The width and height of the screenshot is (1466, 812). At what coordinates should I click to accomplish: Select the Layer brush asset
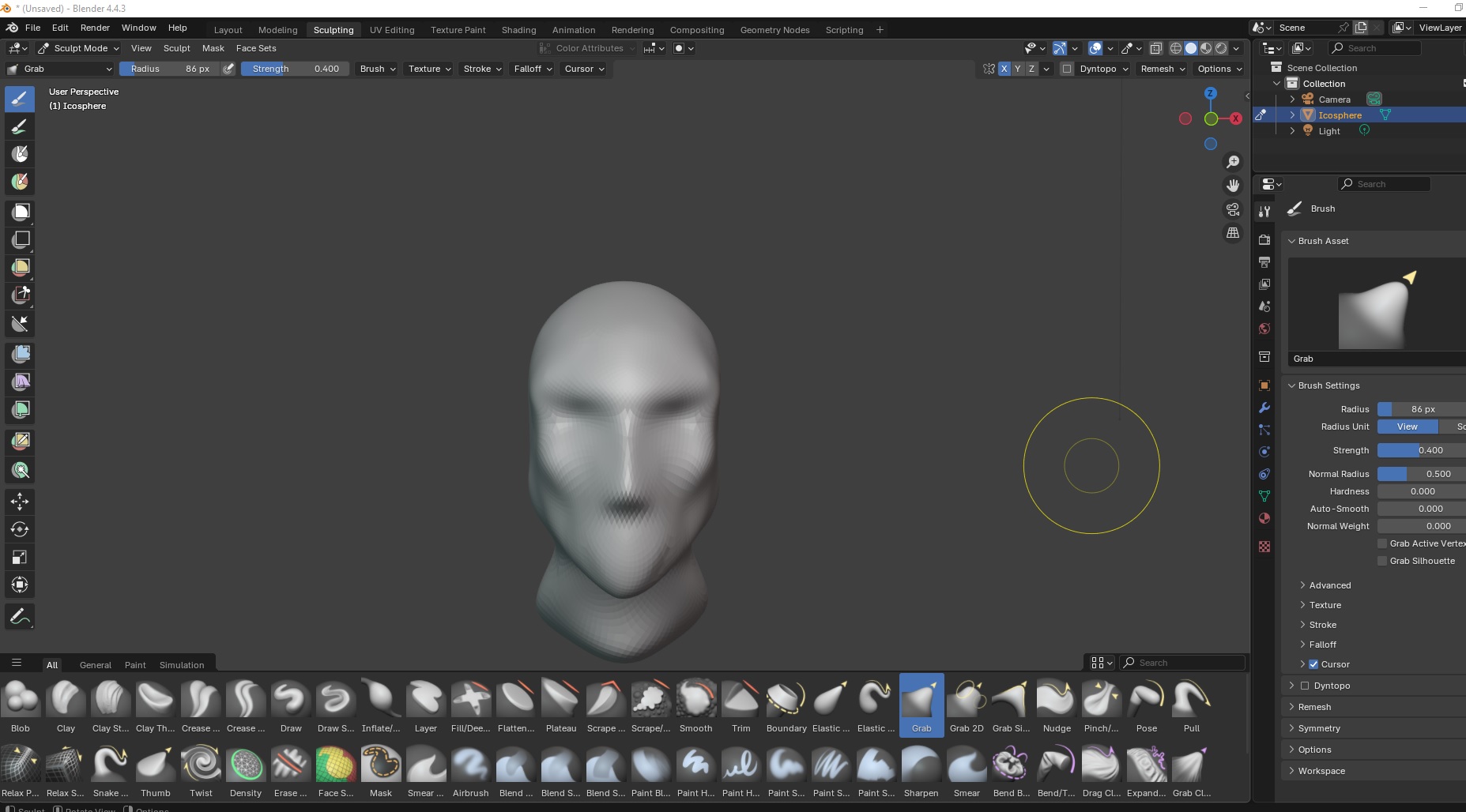coord(426,705)
